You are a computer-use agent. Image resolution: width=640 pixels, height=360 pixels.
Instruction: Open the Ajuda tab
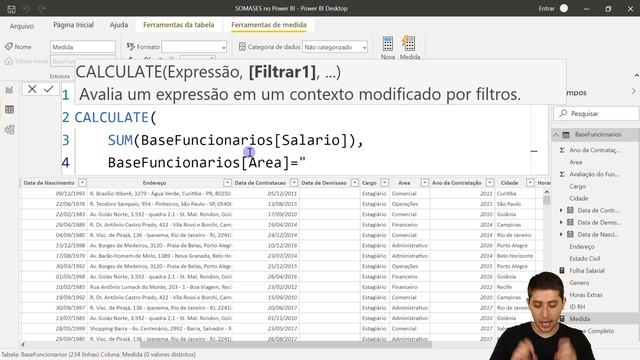click(119, 25)
